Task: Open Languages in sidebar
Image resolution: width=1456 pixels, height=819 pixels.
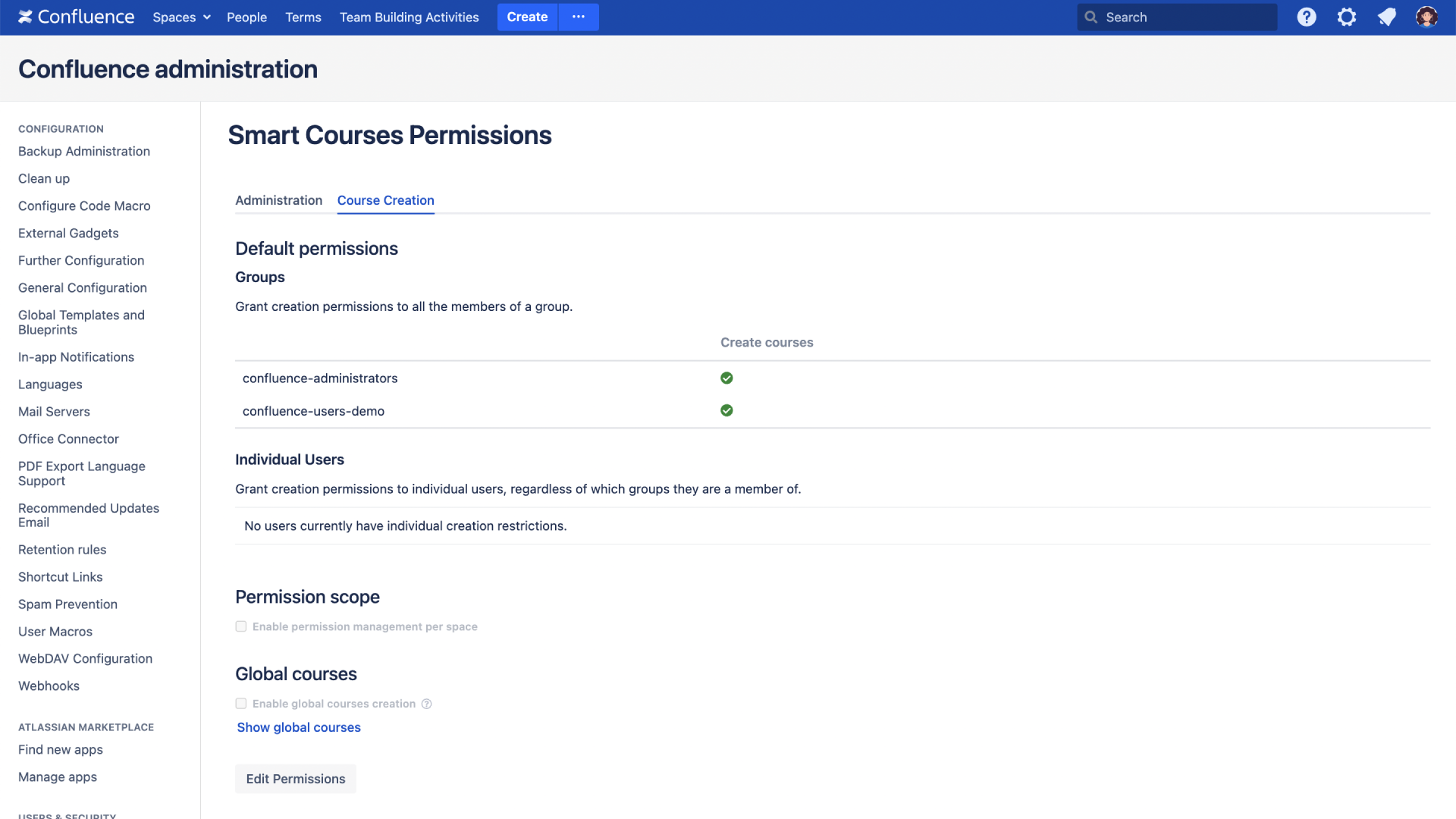Action: [50, 384]
